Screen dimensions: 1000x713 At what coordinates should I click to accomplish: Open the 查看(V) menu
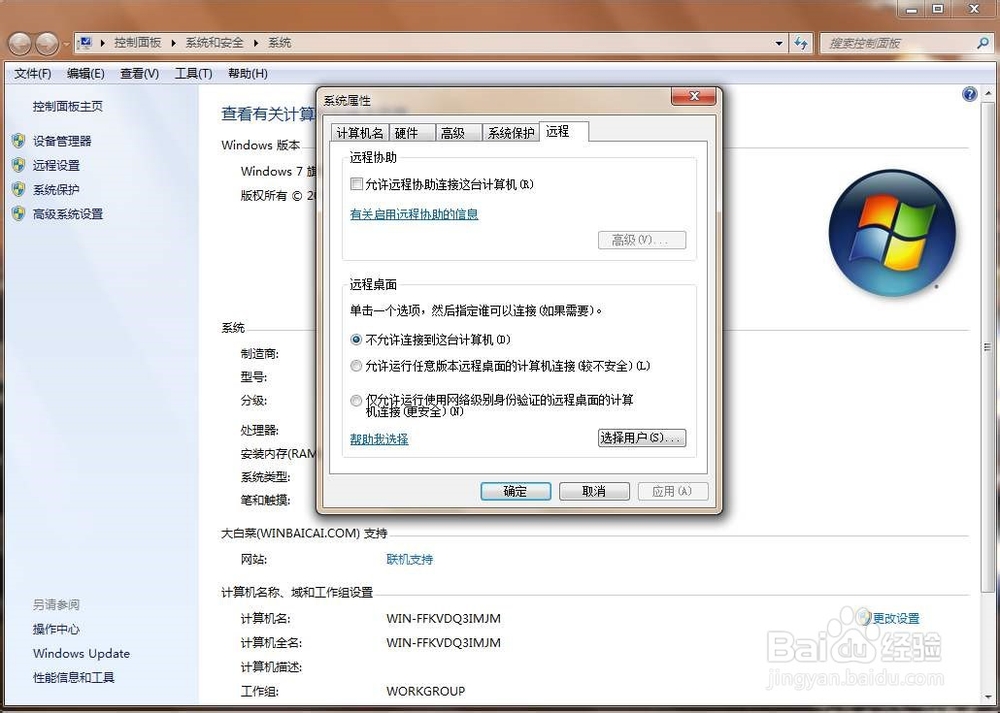(x=140, y=73)
